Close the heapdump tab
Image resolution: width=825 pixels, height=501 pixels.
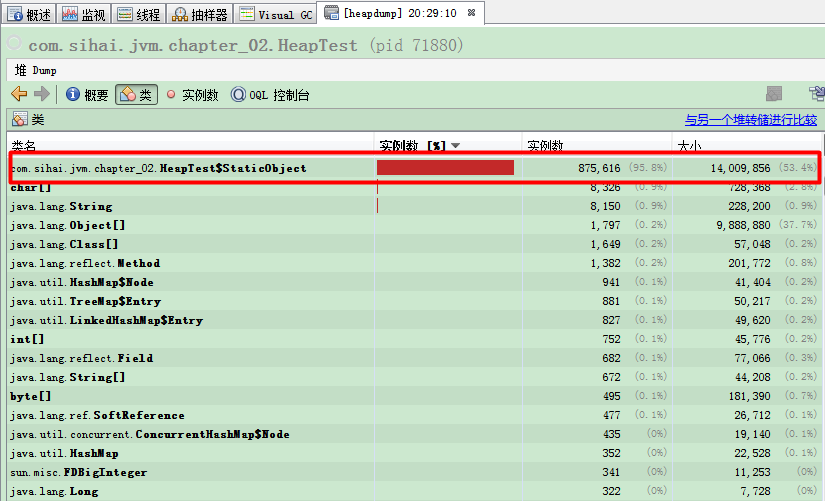coord(471,13)
